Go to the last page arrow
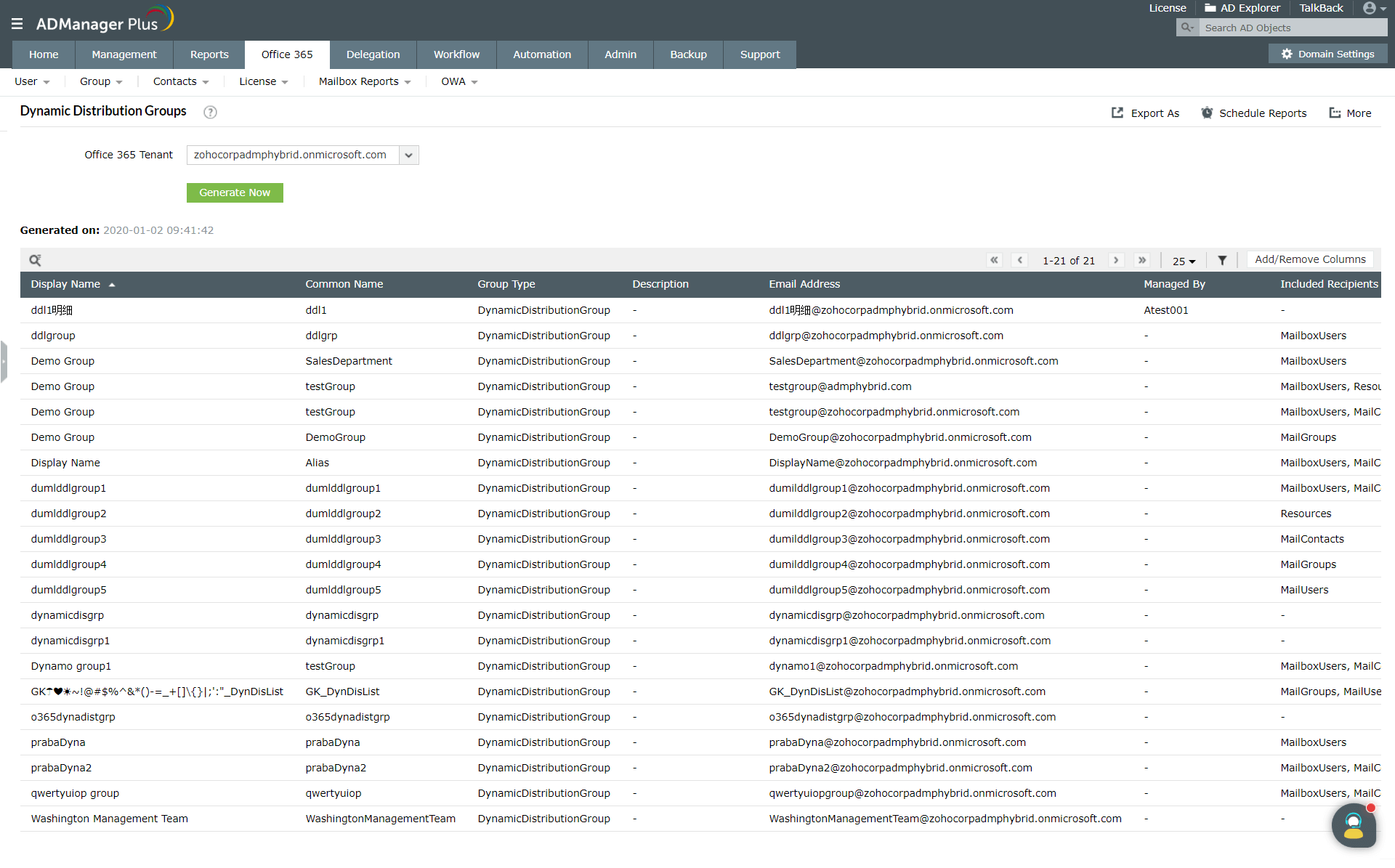 click(x=1142, y=260)
